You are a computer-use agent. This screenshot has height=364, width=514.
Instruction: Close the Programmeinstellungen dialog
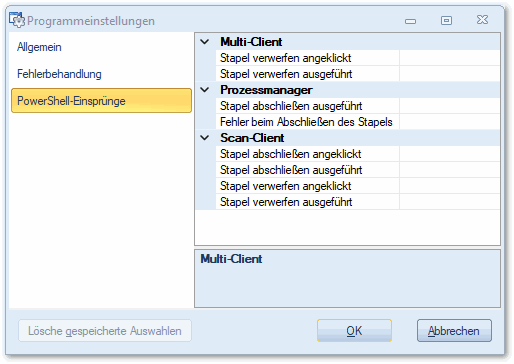482,20
